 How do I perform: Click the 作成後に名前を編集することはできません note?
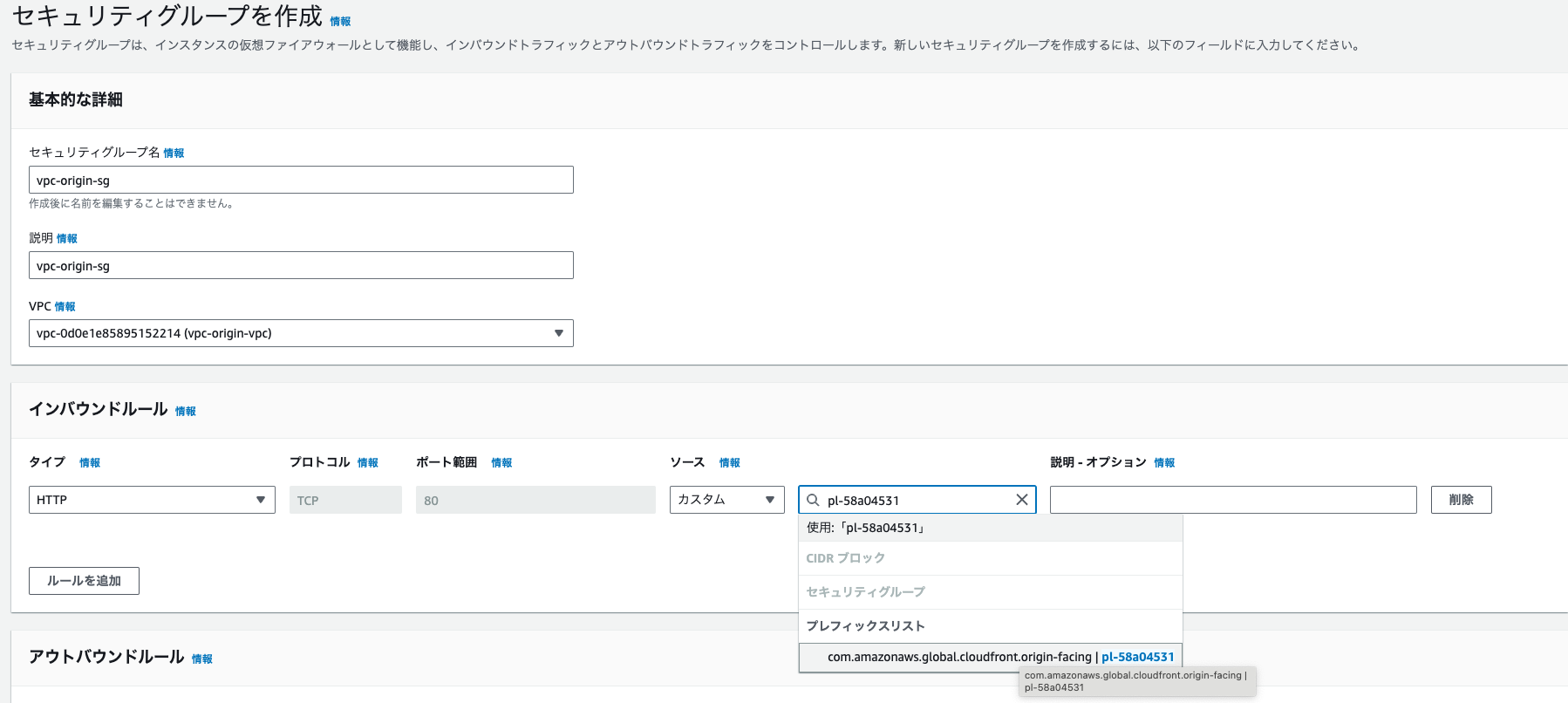coord(131,203)
